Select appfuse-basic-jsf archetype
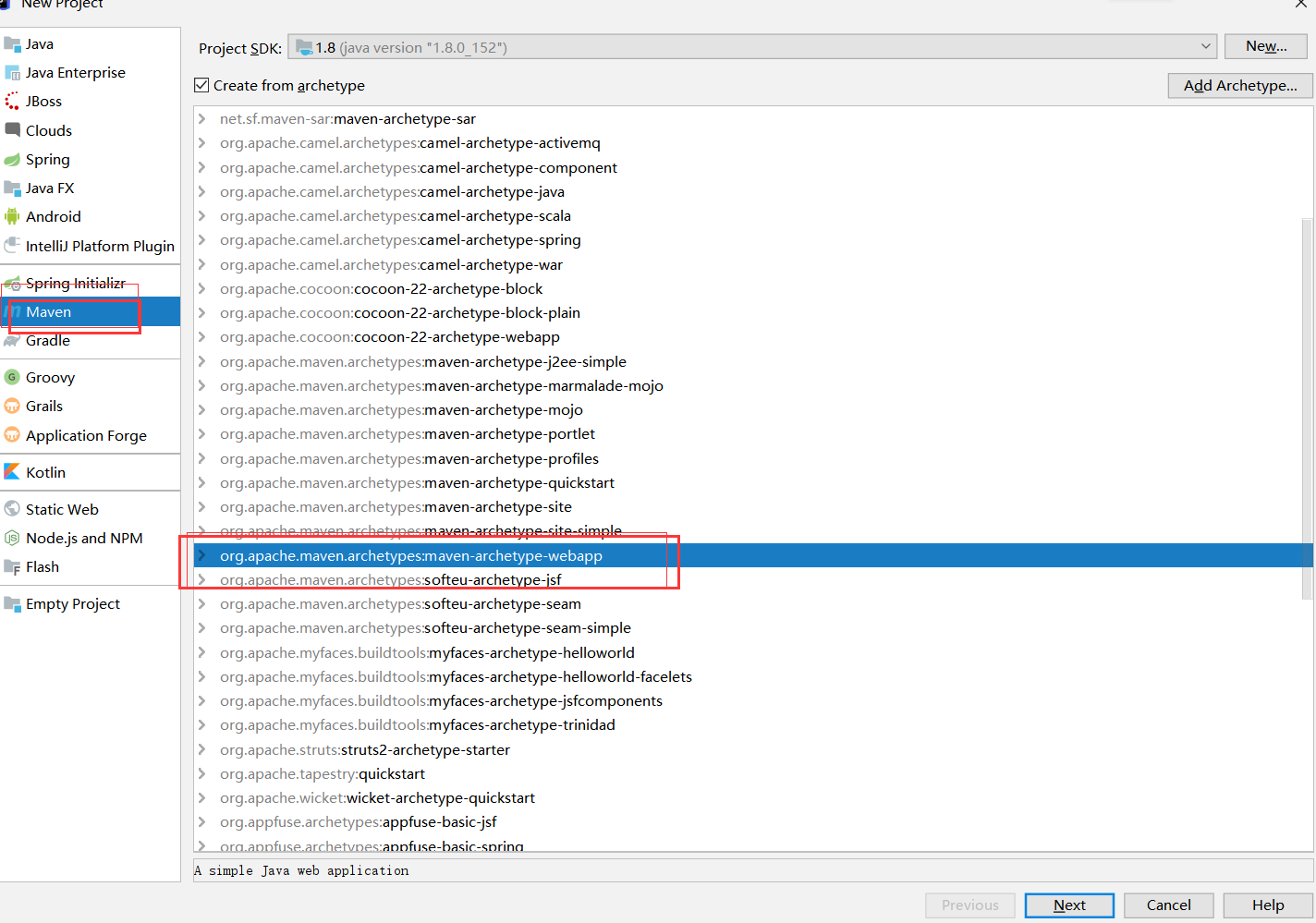The height and width of the screenshot is (923, 1316). pyautogui.click(x=359, y=822)
